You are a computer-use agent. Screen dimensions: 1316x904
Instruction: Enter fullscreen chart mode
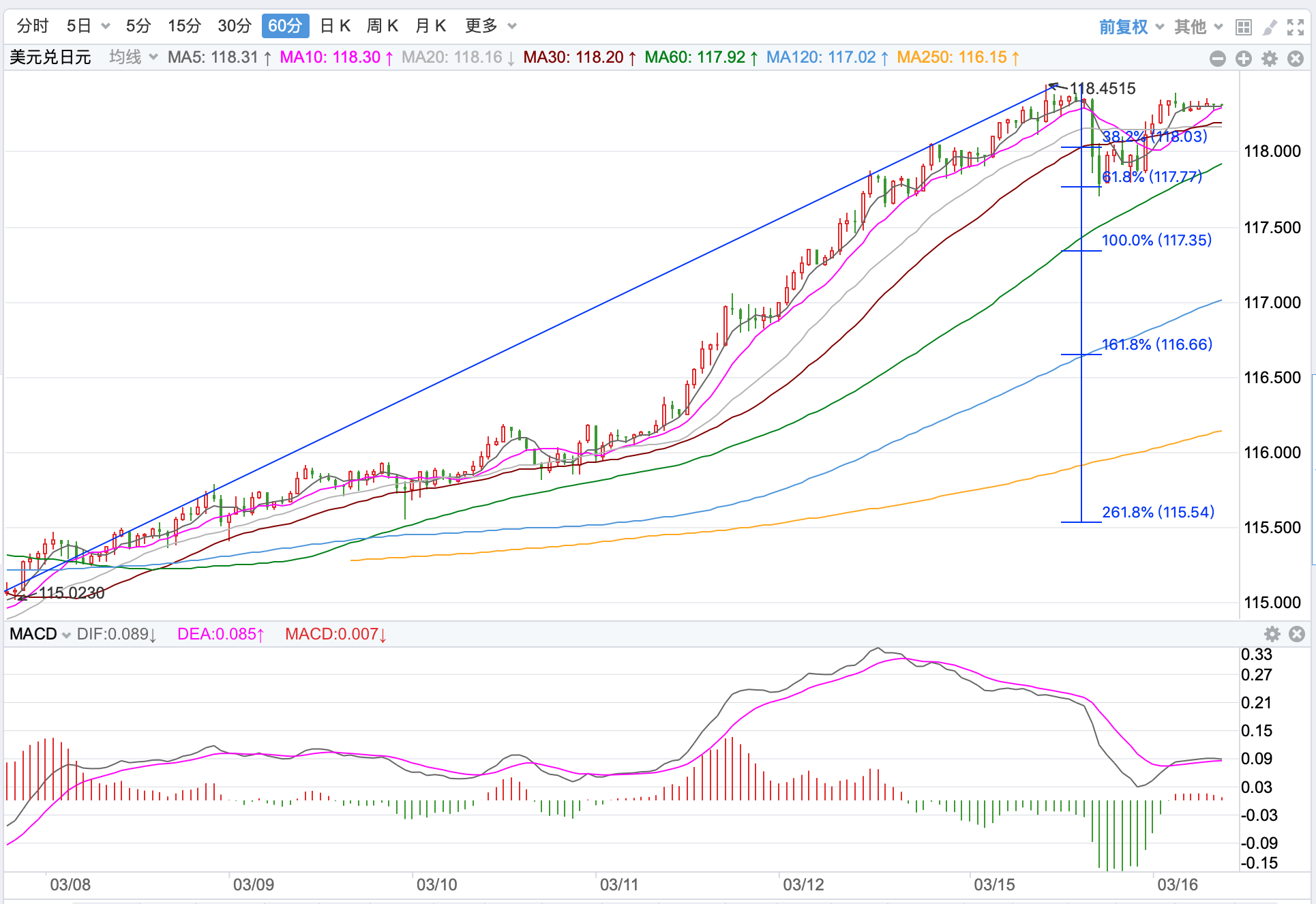coord(1296,27)
